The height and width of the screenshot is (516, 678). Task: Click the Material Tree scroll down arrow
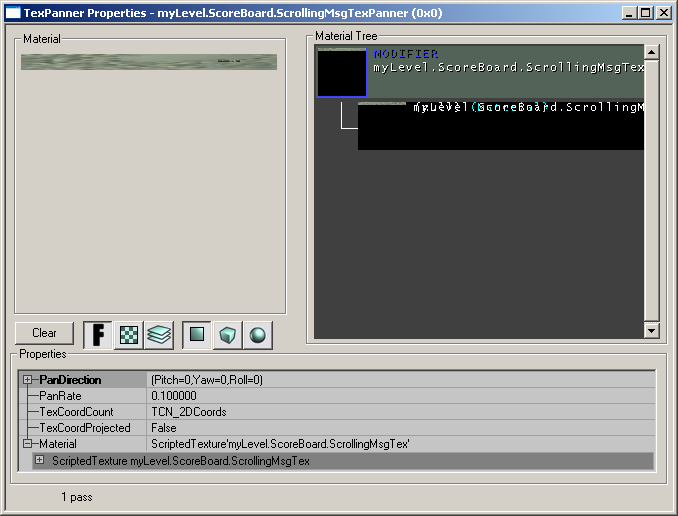651,331
